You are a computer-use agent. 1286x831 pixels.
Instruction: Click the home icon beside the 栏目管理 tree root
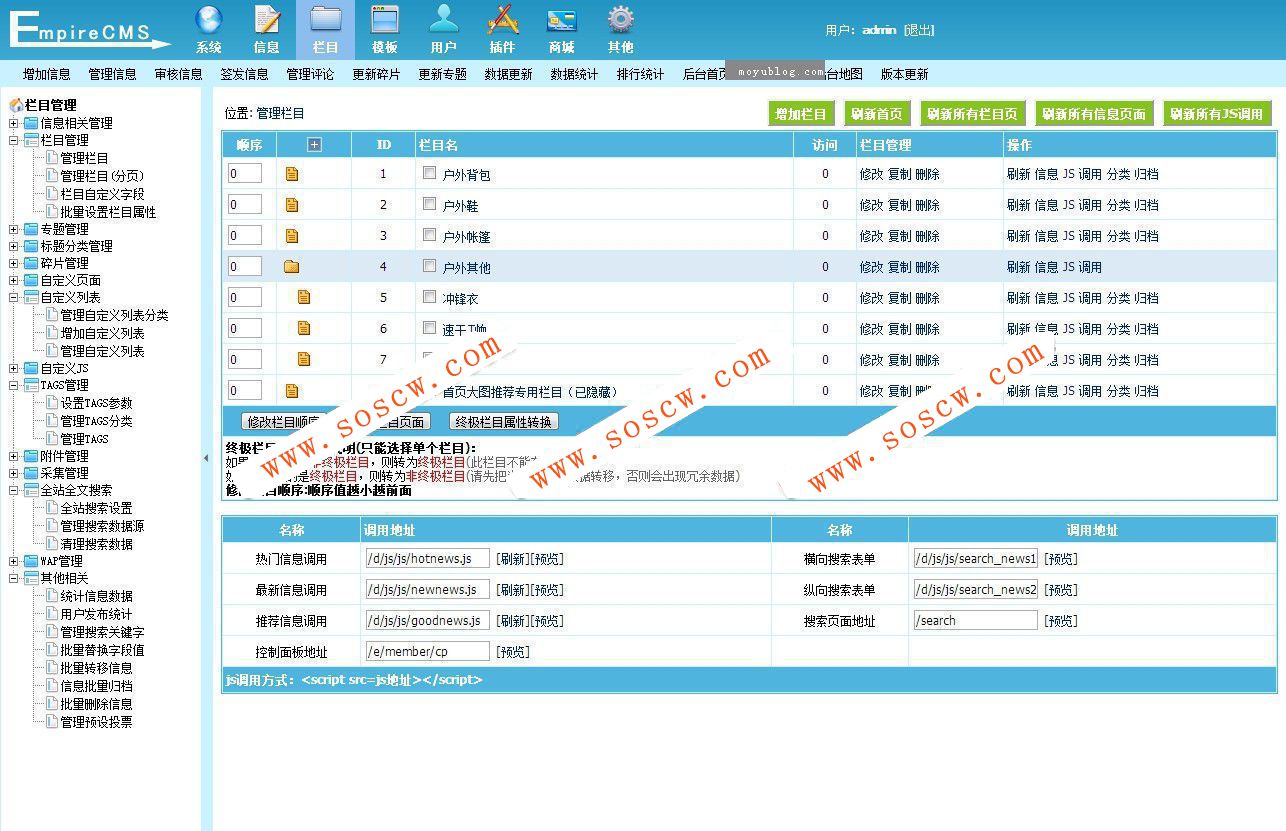pos(16,105)
